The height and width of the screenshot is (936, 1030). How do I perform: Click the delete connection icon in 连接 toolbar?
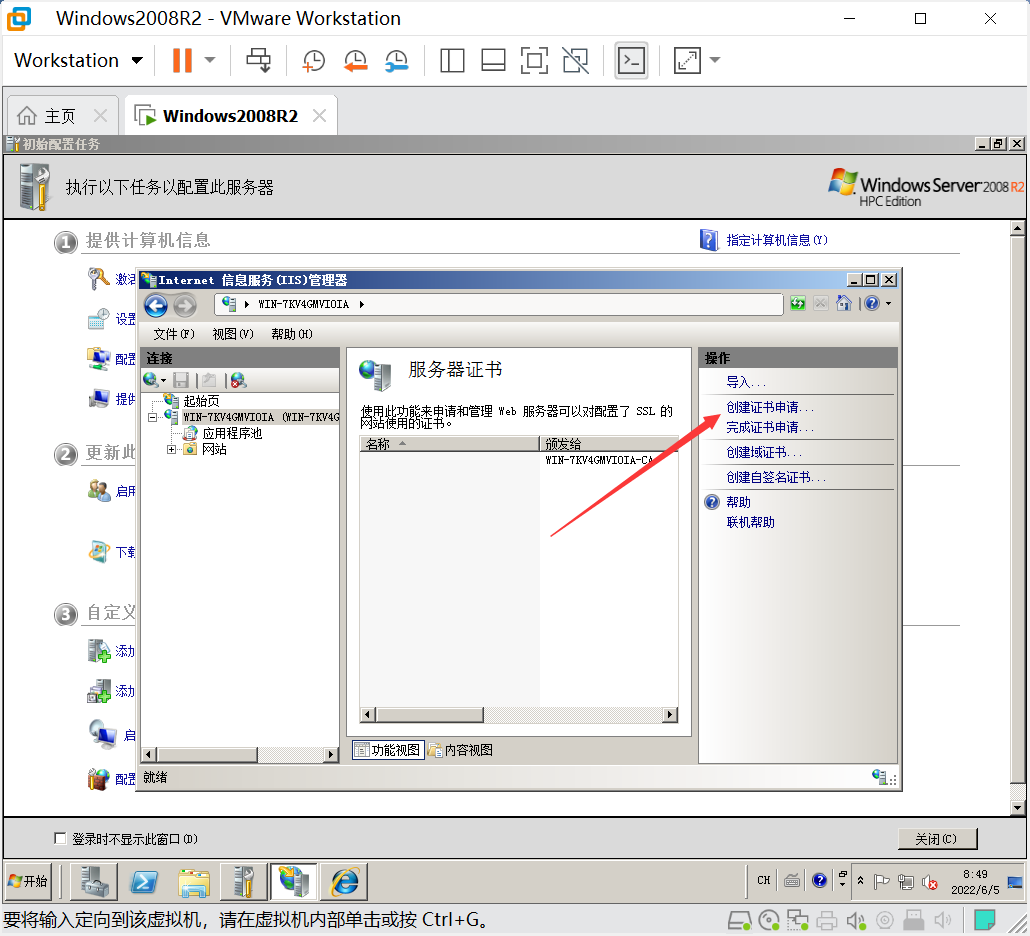238,380
